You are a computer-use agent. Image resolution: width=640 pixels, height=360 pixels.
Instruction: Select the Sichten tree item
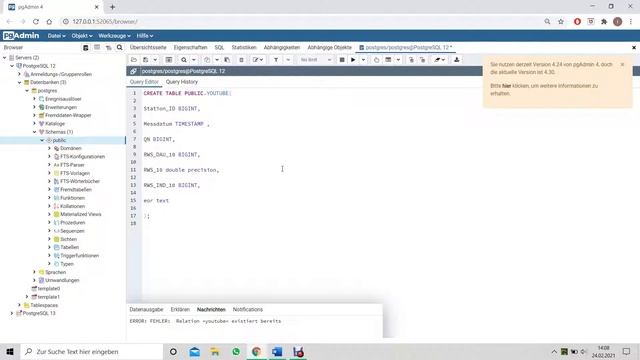68,239
